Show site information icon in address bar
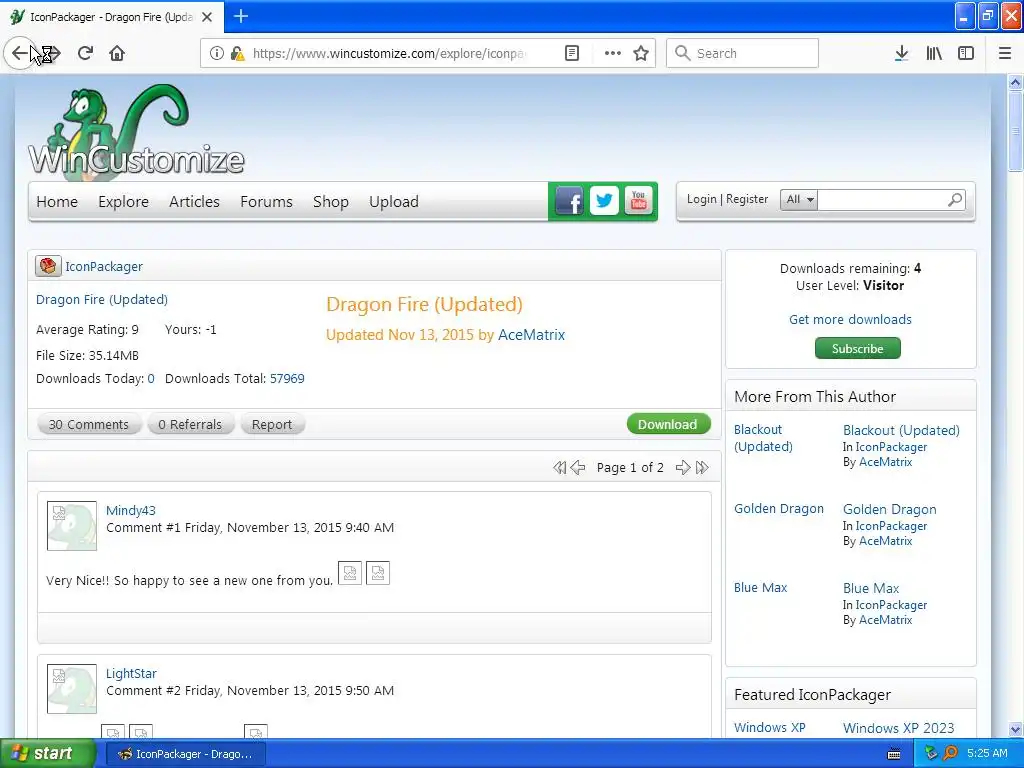 pyautogui.click(x=217, y=53)
